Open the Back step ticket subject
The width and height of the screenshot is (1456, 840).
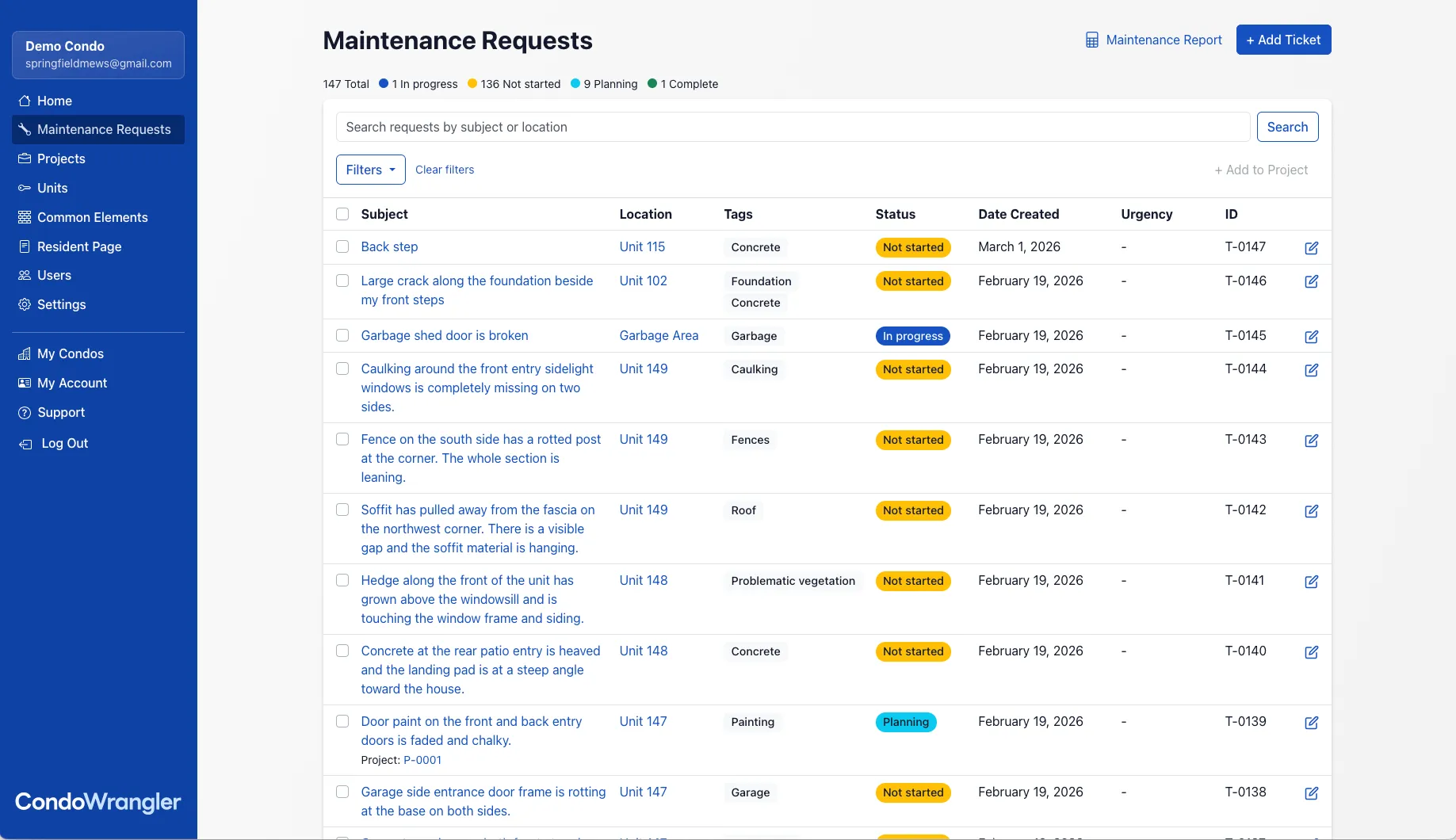[389, 246]
